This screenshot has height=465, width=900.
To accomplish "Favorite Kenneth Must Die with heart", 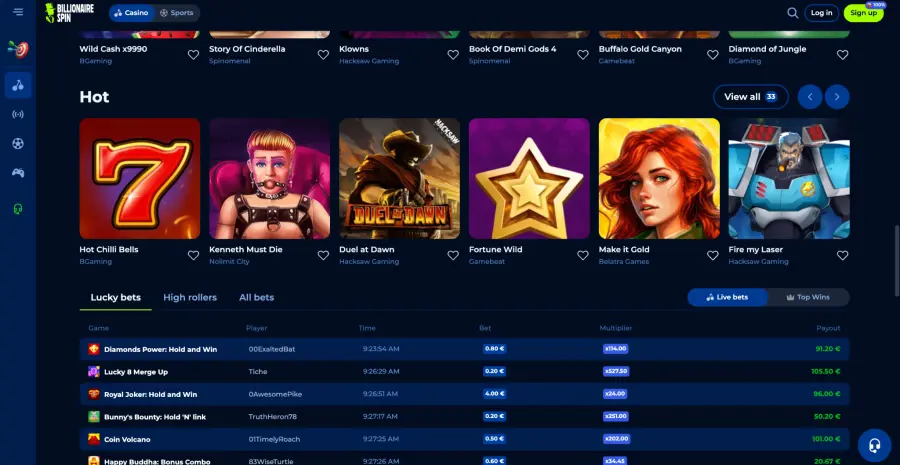I will click(x=323, y=255).
